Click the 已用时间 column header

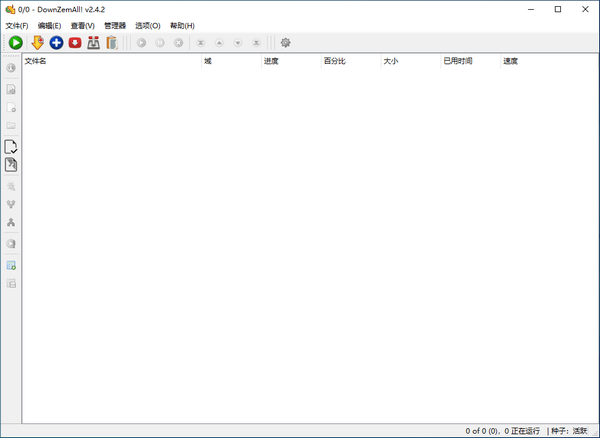(470, 61)
